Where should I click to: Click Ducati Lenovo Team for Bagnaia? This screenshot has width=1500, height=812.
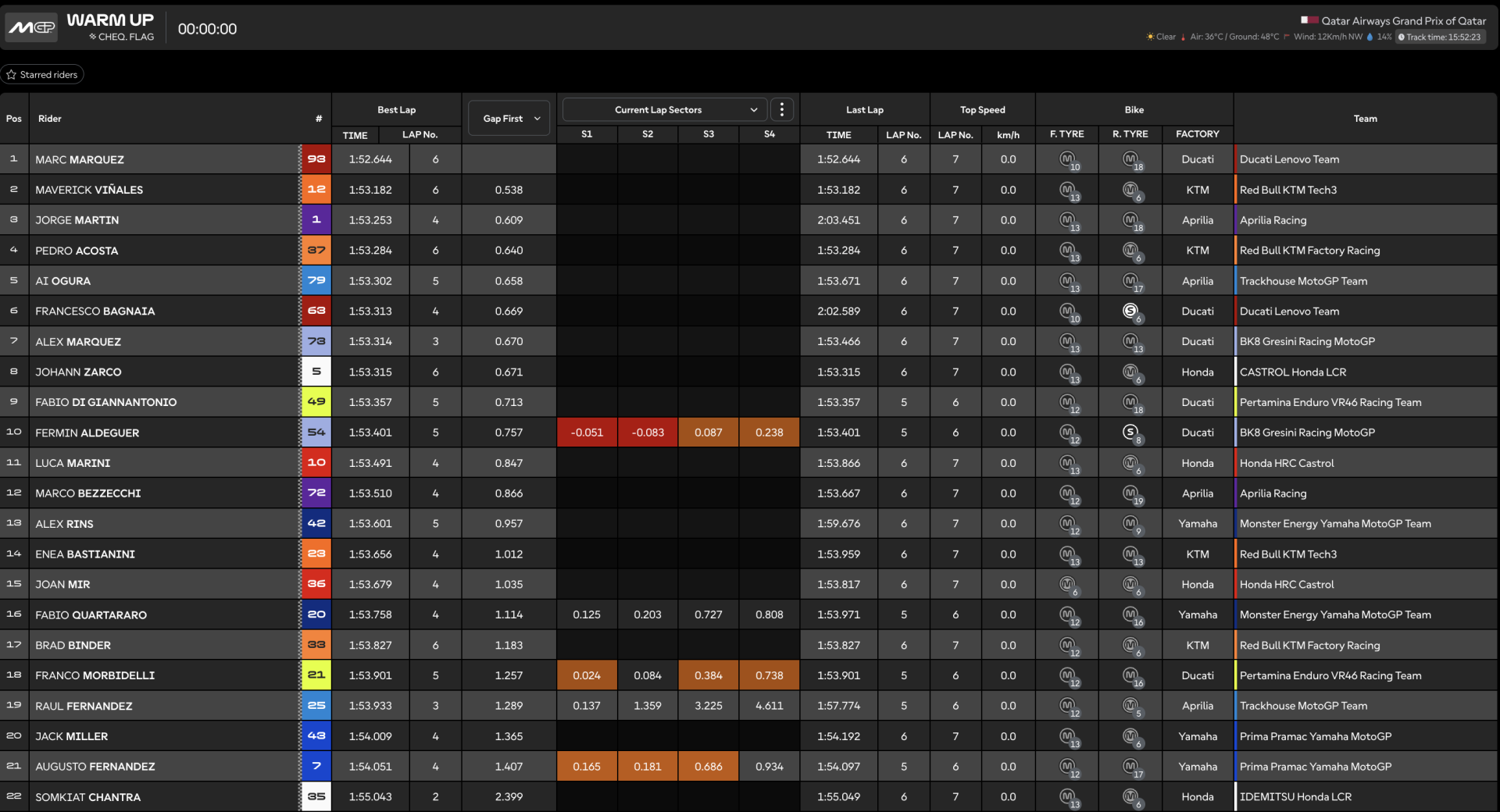(x=1289, y=312)
